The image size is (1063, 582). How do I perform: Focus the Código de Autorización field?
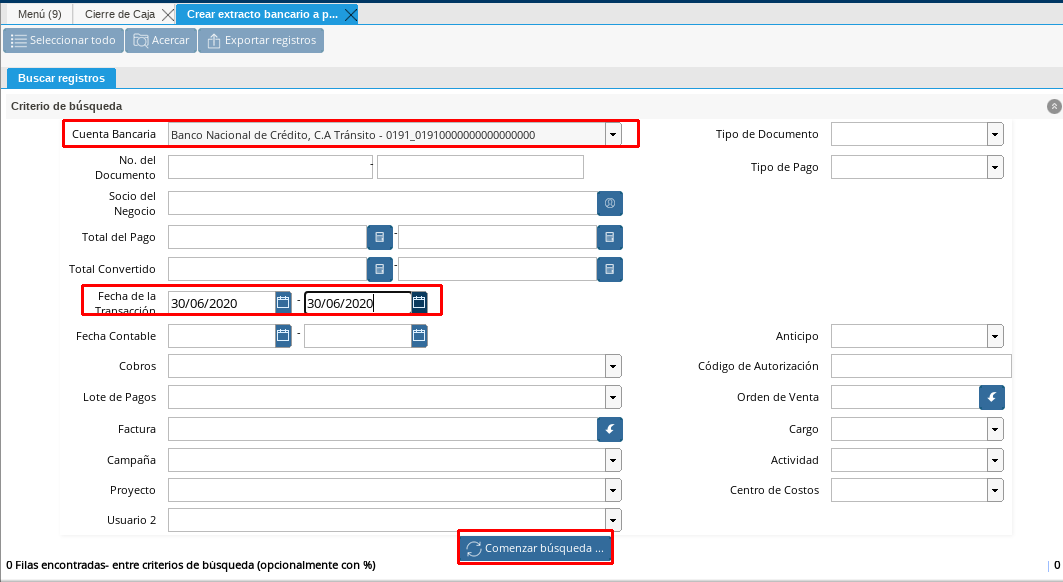pos(921,366)
